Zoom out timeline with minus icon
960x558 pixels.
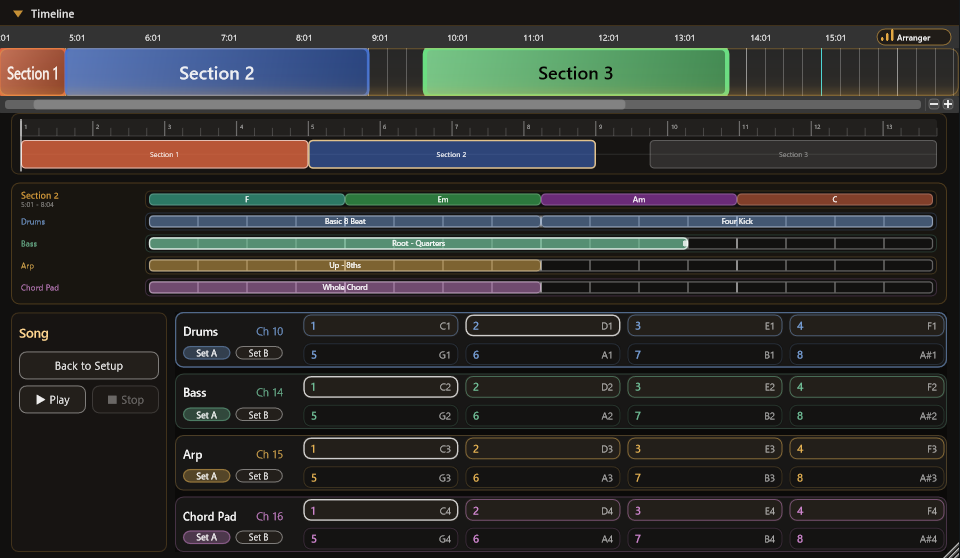tap(934, 104)
